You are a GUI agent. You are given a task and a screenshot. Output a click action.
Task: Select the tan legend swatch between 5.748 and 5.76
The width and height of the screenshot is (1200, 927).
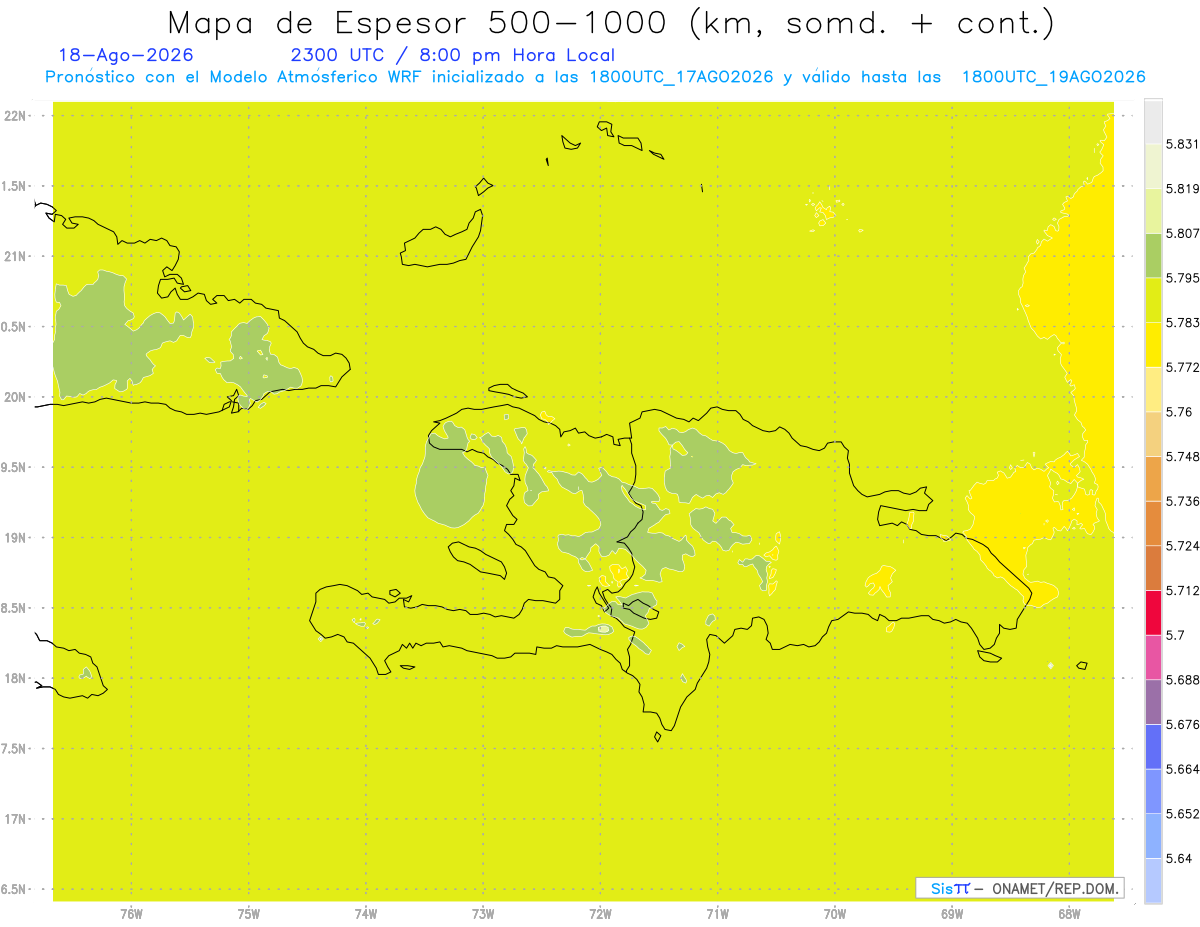tap(1153, 434)
